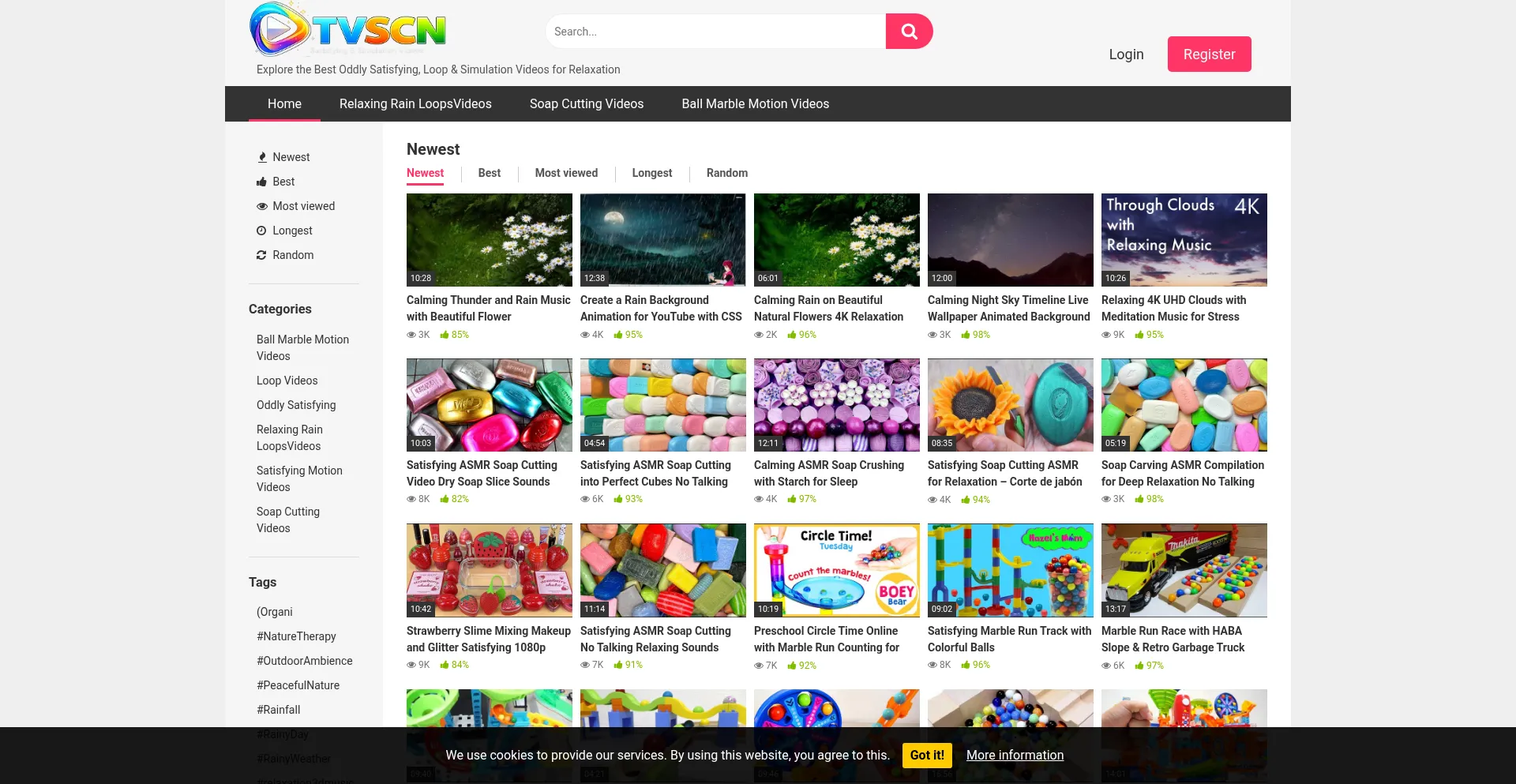Open Relaxing Rain LoopsVideos menu
1516x784 pixels.
(415, 103)
